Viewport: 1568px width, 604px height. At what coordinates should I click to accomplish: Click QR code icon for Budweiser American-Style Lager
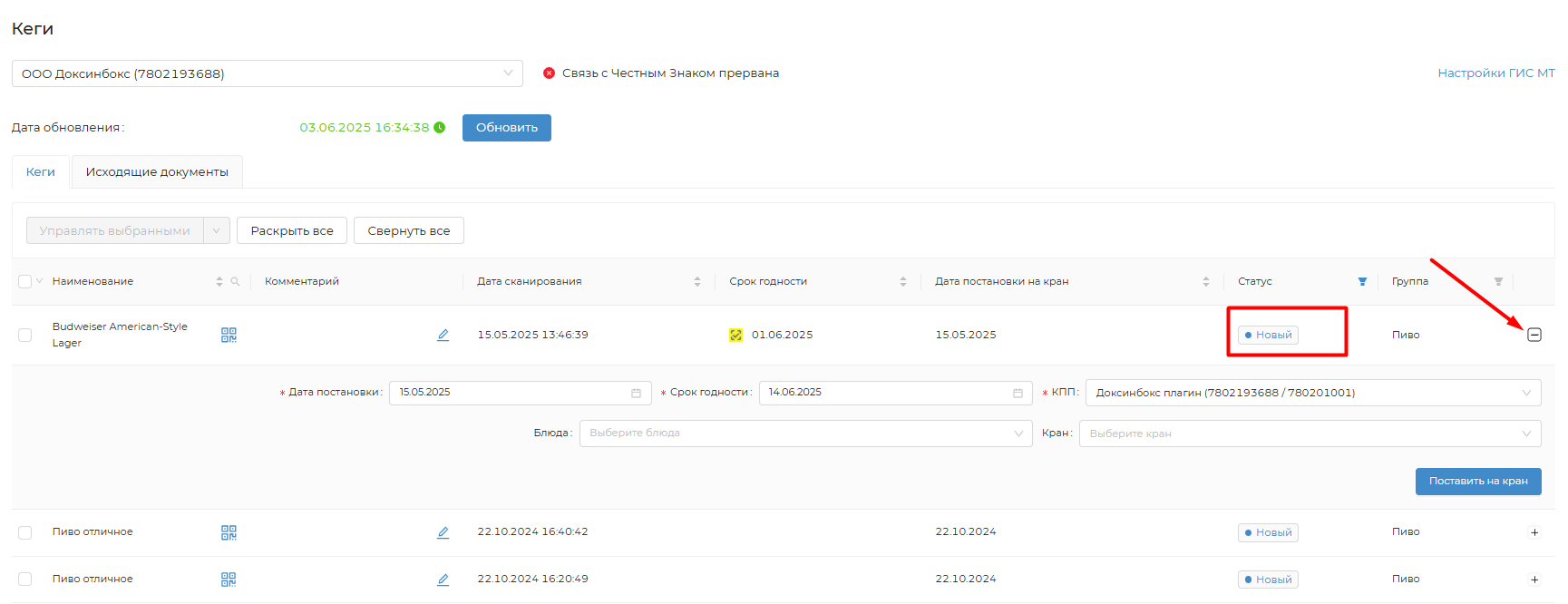point(229,335)
